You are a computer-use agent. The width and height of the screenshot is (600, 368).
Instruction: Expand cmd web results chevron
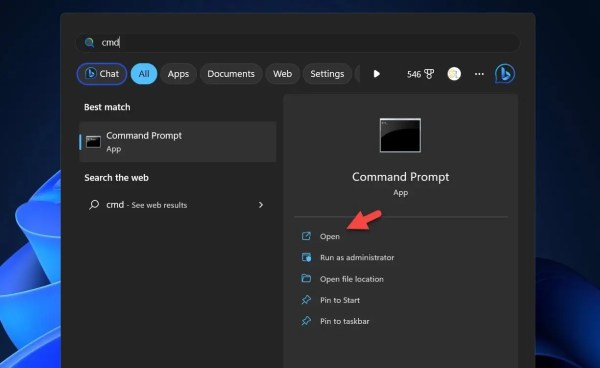261,205
